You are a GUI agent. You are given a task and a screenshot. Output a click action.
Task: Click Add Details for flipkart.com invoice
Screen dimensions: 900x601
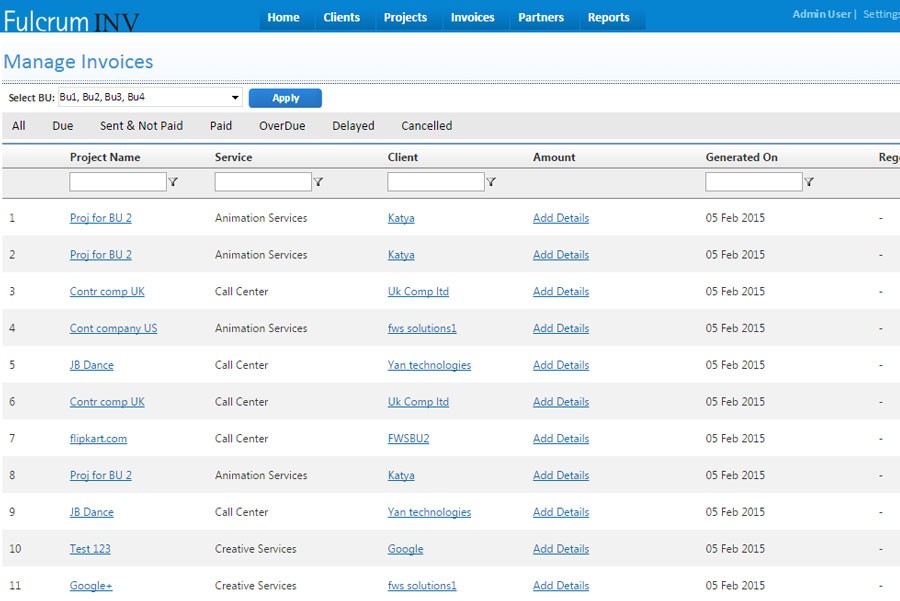coord(561,438)
